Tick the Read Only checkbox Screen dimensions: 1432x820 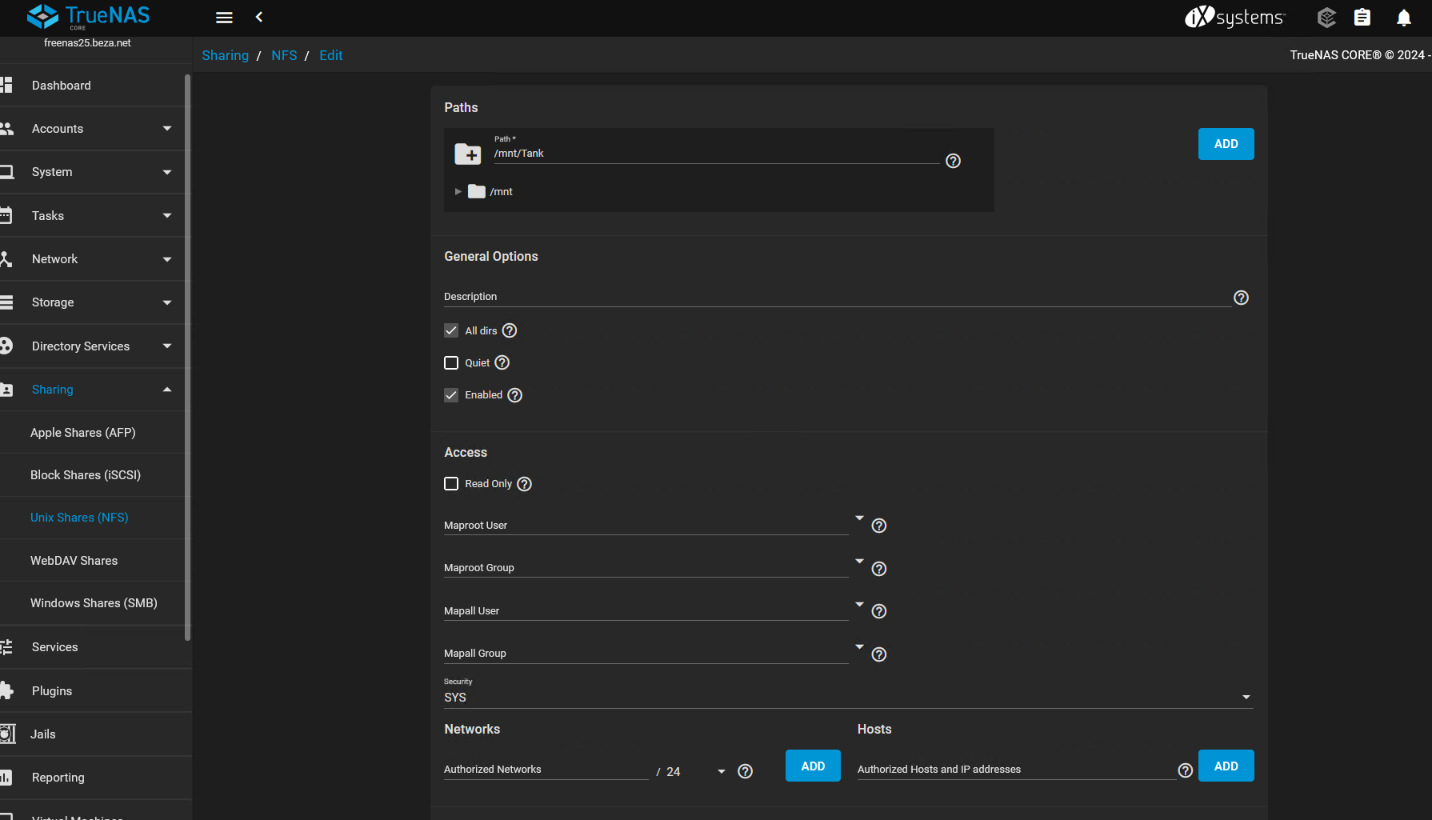coord(451,484)
